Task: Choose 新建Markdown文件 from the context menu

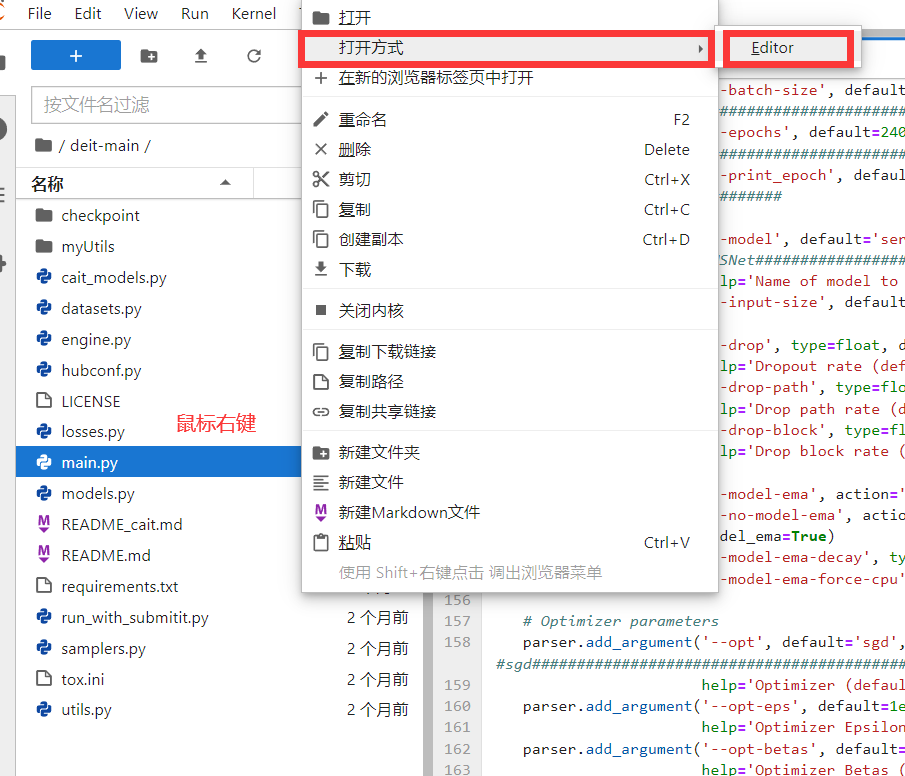Action: point(409,512)
